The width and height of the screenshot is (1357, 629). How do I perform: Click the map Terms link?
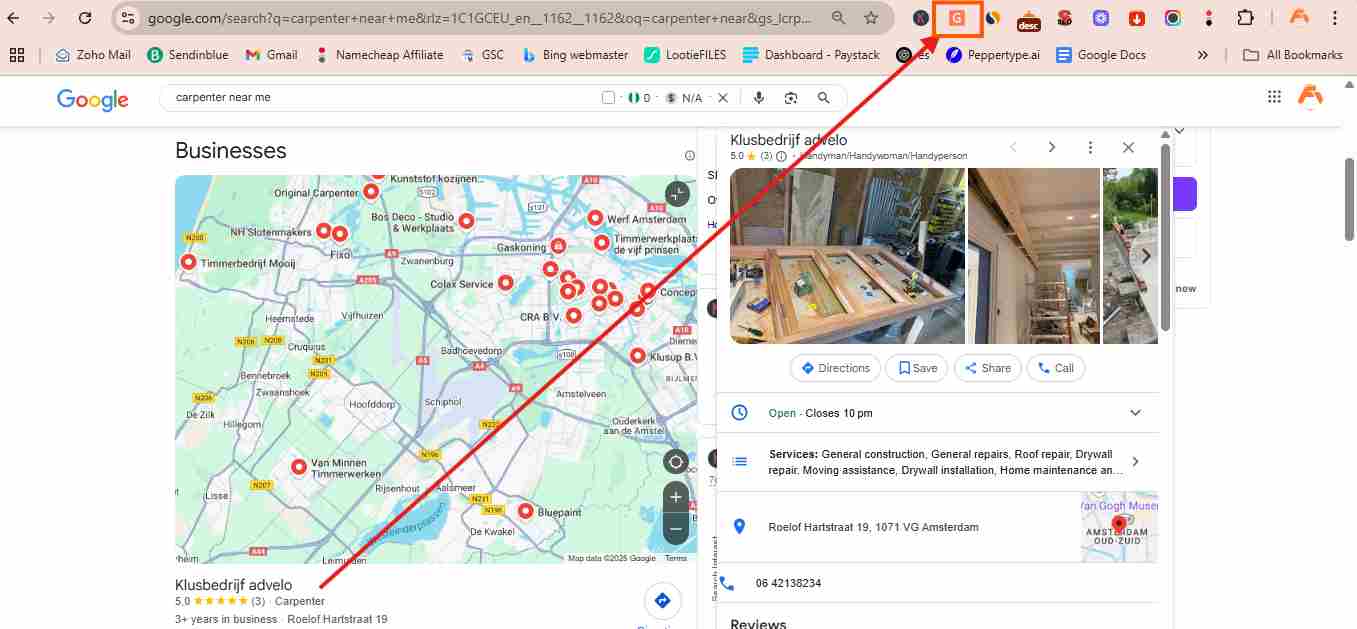[x=676, y=558]
